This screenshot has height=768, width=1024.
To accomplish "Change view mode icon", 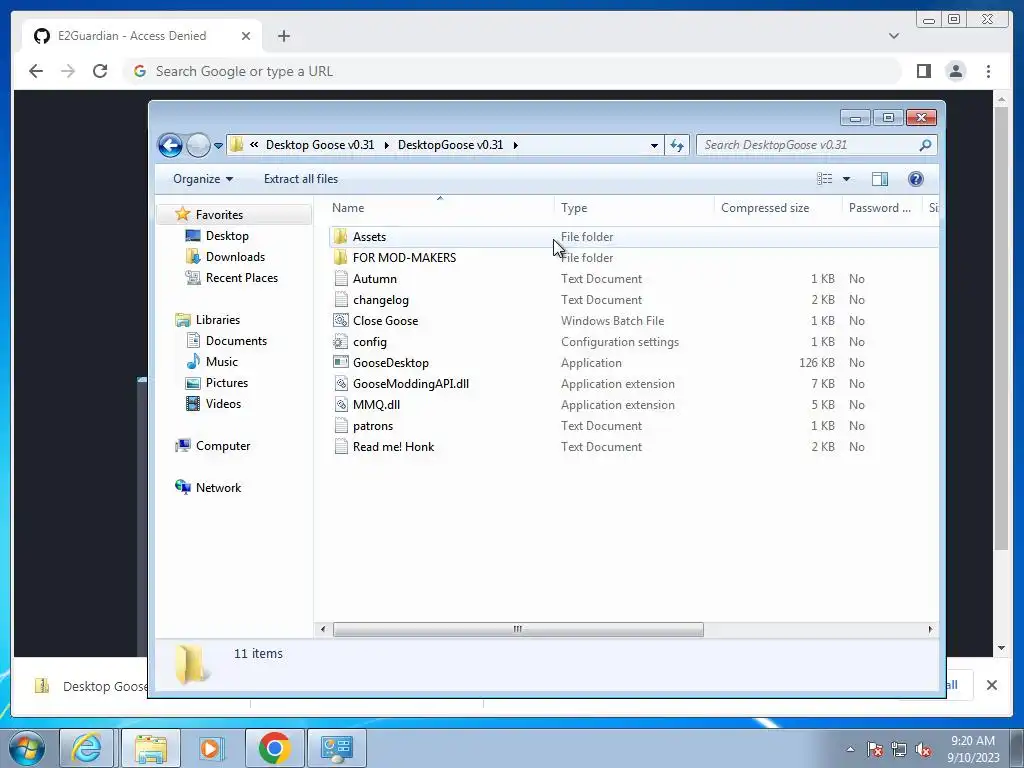I will pyautogui.click(x=824, y=179).
